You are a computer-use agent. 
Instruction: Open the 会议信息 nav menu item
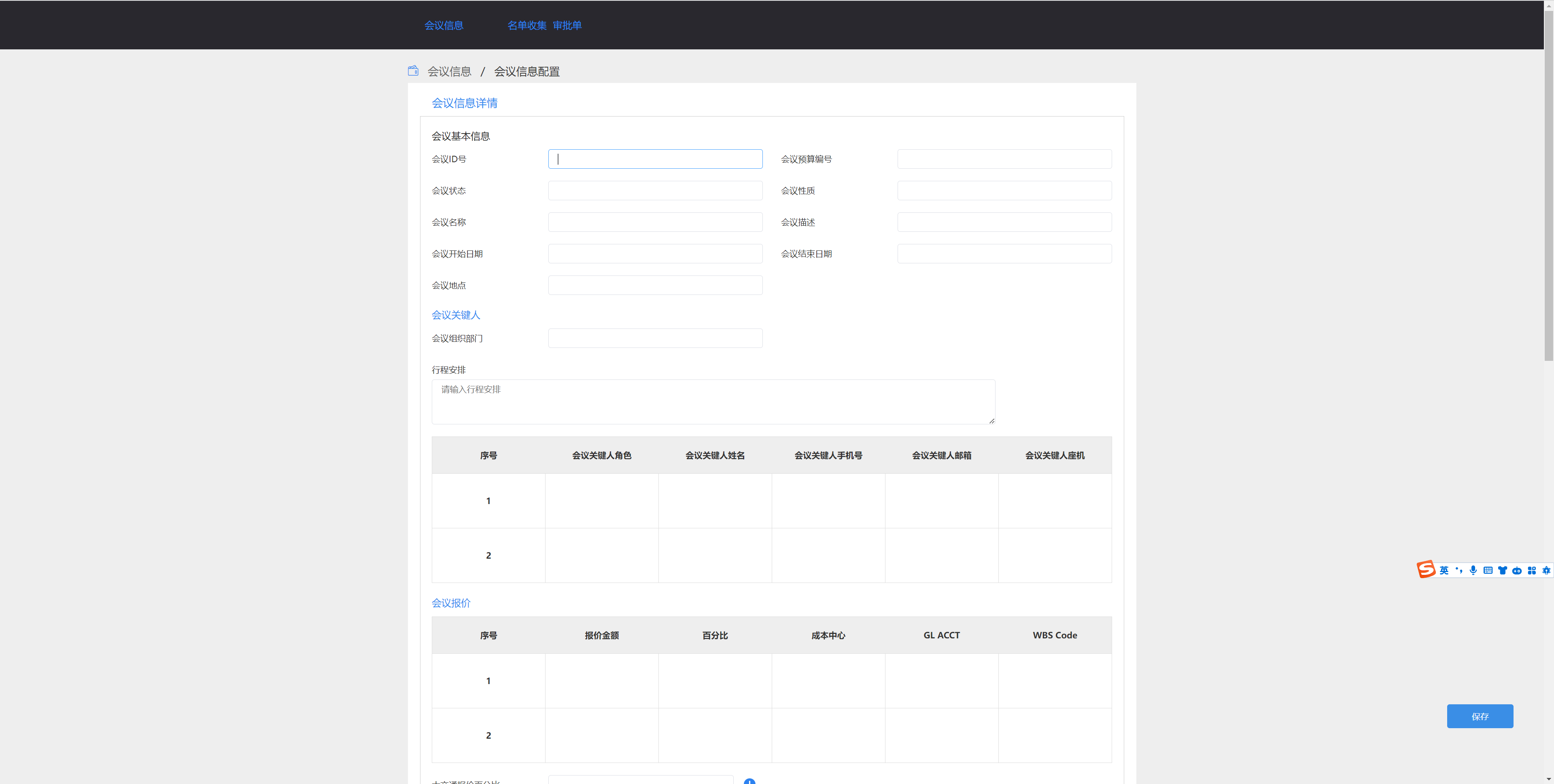click(444, 25)
